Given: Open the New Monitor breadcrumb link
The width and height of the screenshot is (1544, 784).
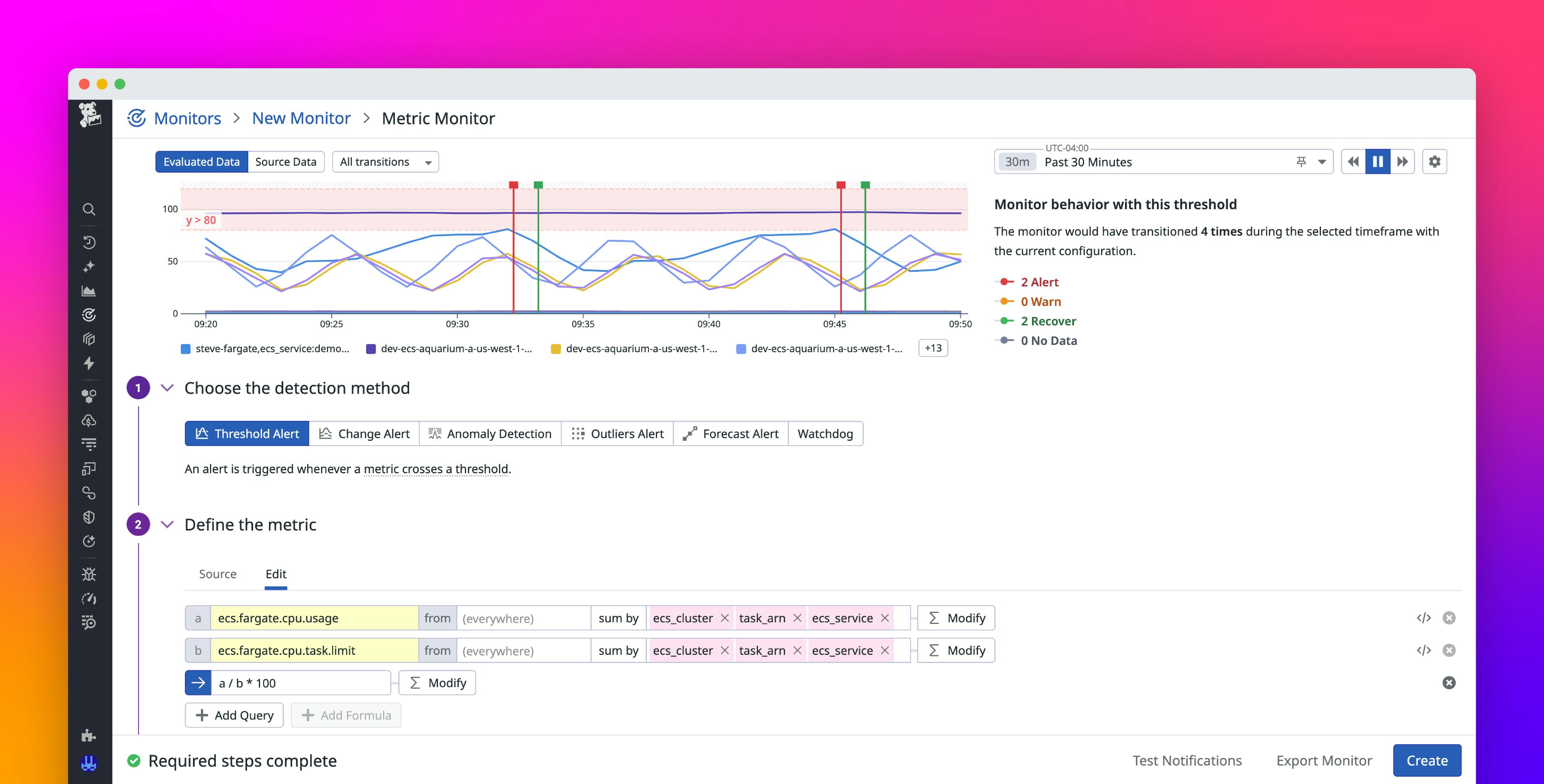Looking at the screenshot, I should click(301, 117).
